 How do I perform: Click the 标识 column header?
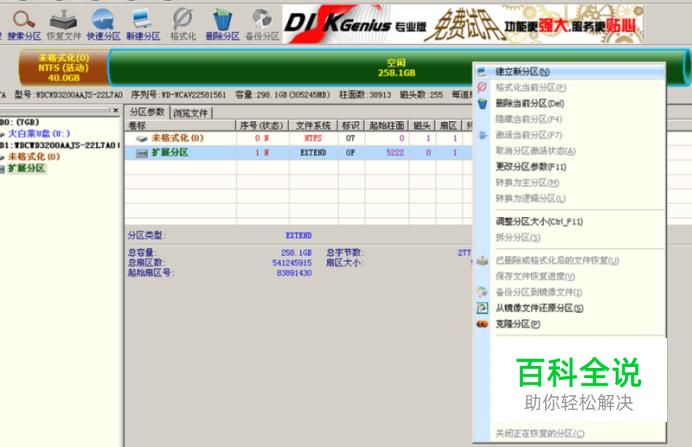351,126
